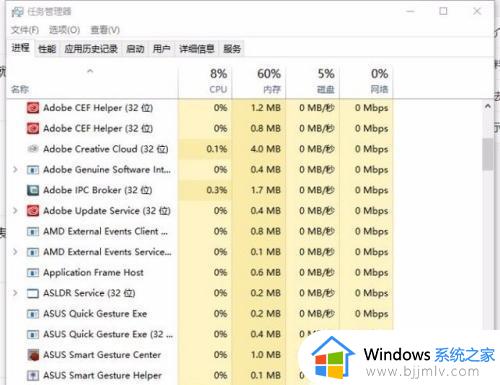The height and width of the screenshot is (385, 500).
Task: Switch to the 详细信息 tab
Action: (x=197, y=49)
